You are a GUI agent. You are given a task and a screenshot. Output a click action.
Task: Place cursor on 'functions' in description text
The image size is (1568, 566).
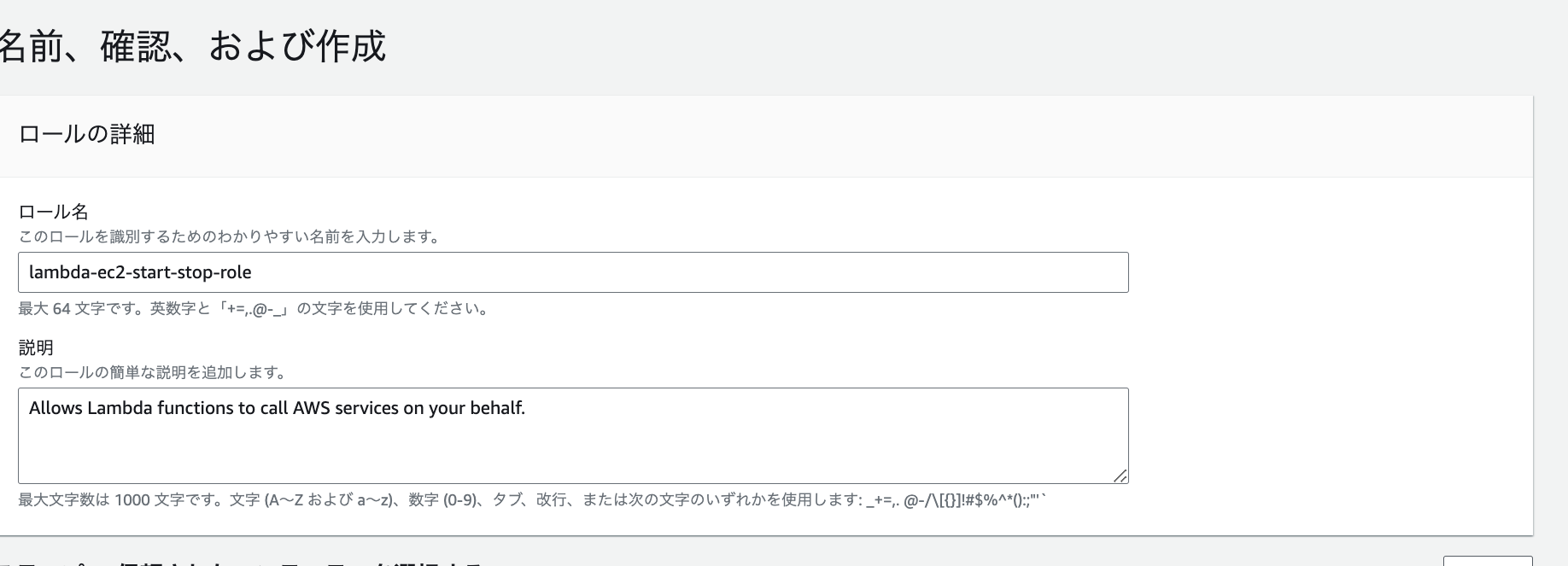coord(195,408)
